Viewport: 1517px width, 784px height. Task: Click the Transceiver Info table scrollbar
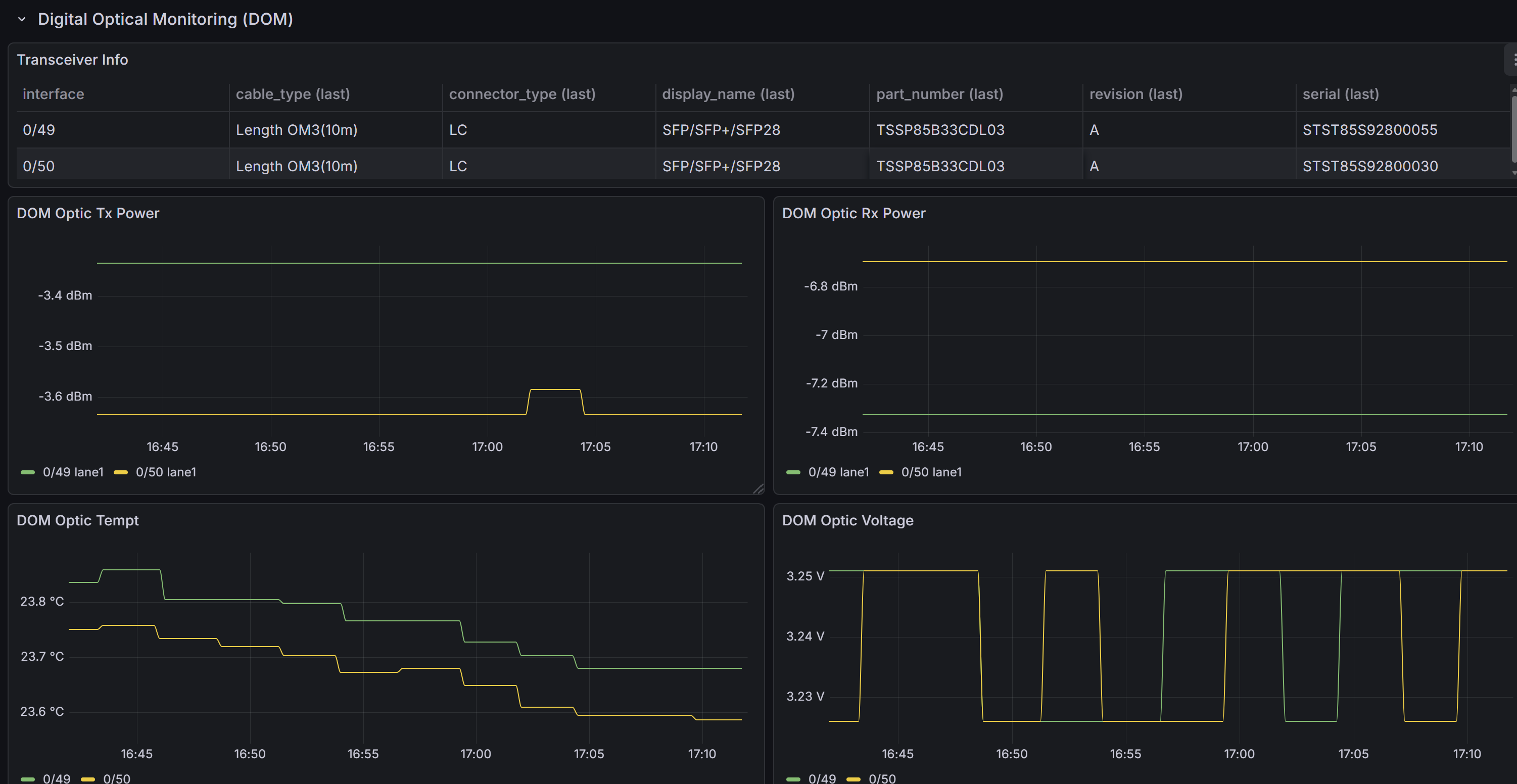pyautogui.click(x=1513, y=129)
